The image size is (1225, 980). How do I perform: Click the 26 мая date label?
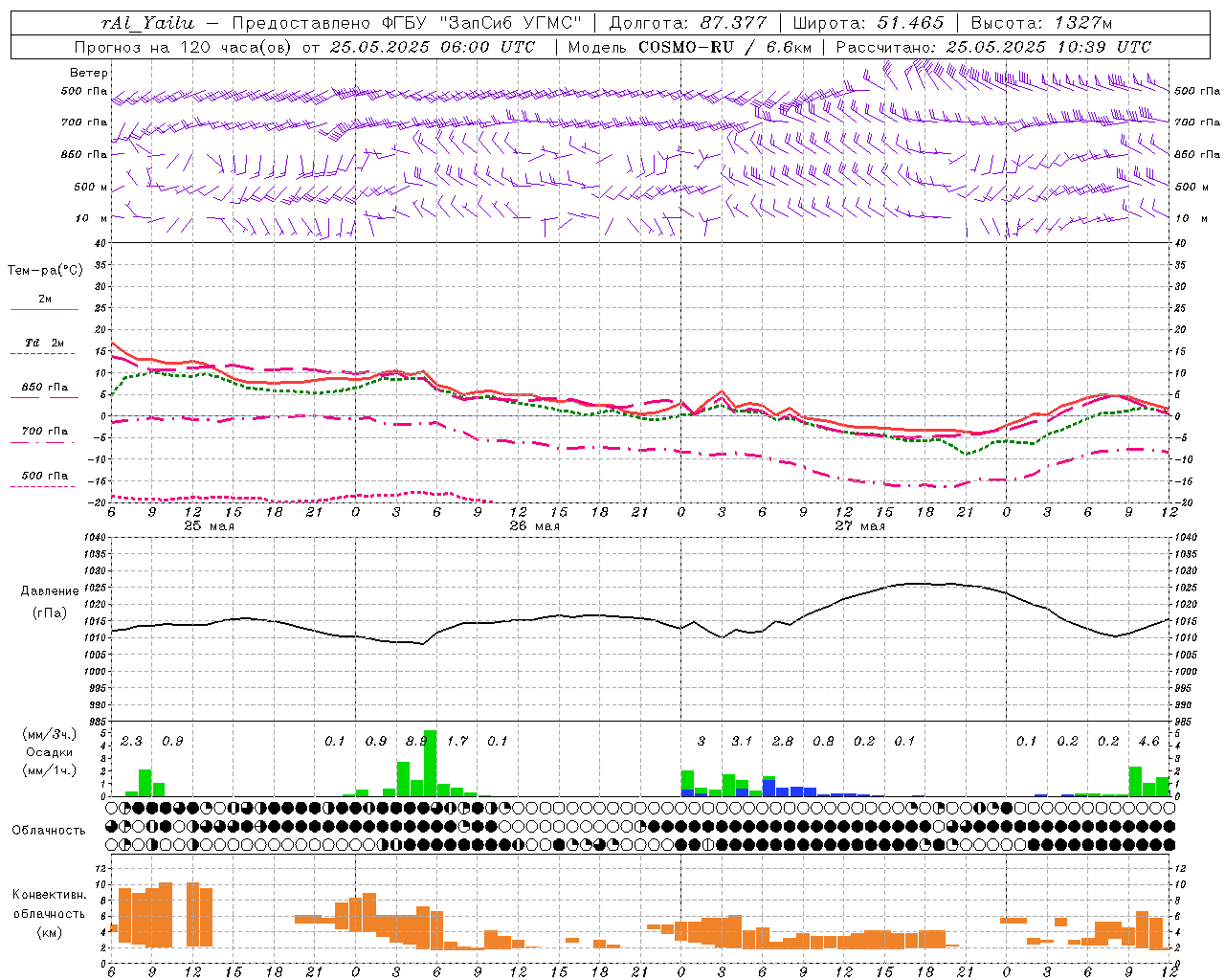click(x=534, y=525)
